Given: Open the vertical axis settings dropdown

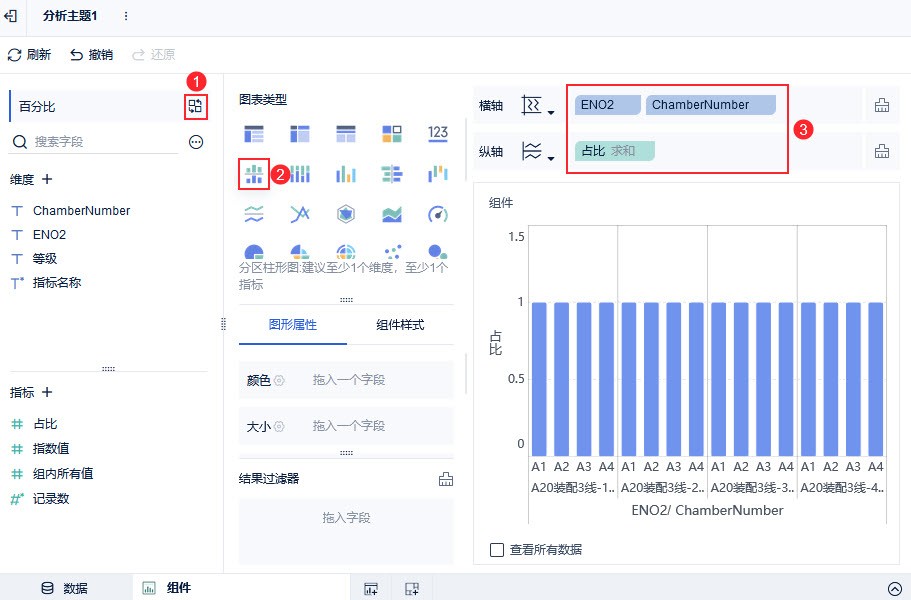Looking at the screenshot, I should pyautogui.click(x=538, y=152).
